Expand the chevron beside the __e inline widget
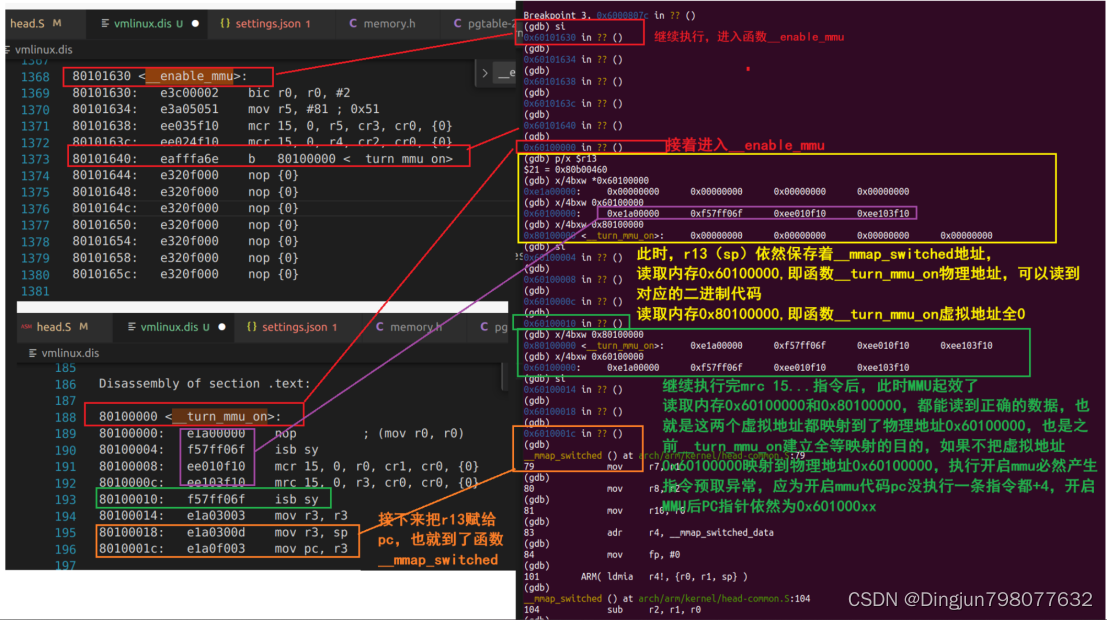The image size is (1108, 620). 485,72
